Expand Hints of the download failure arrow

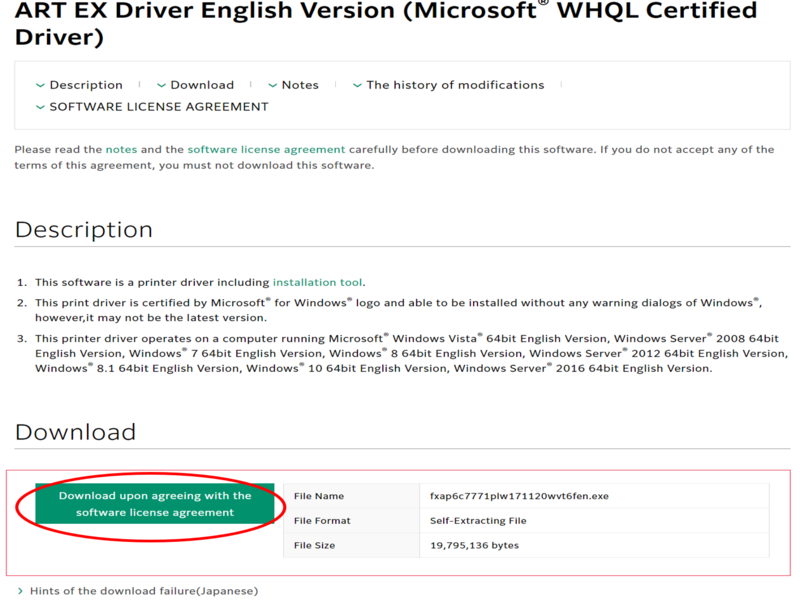[x=21, y=591]
